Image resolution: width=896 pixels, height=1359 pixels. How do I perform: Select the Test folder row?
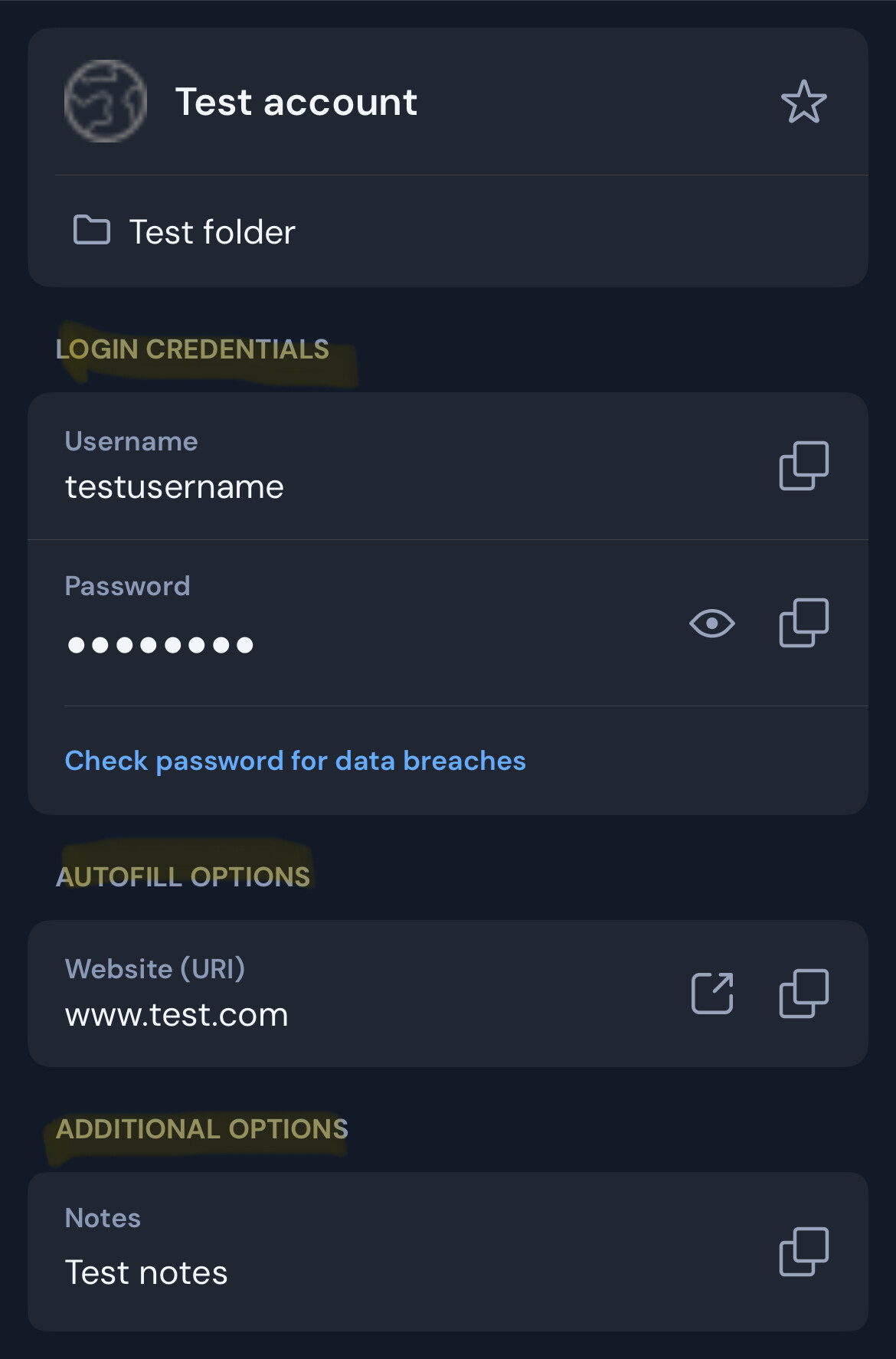(x=448, y=231)
